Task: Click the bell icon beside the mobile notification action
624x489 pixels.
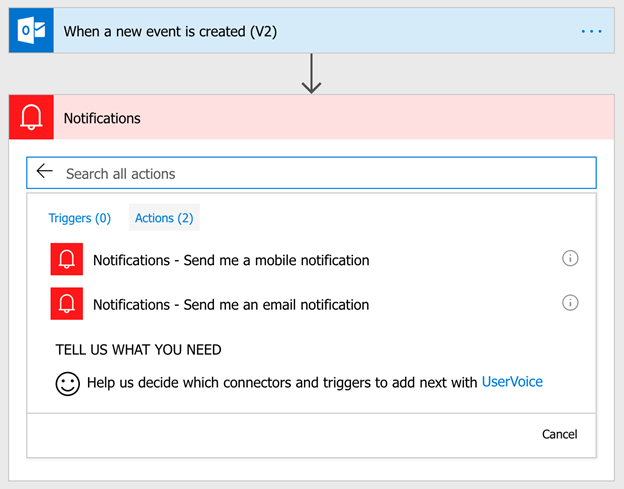Action: 66,259
